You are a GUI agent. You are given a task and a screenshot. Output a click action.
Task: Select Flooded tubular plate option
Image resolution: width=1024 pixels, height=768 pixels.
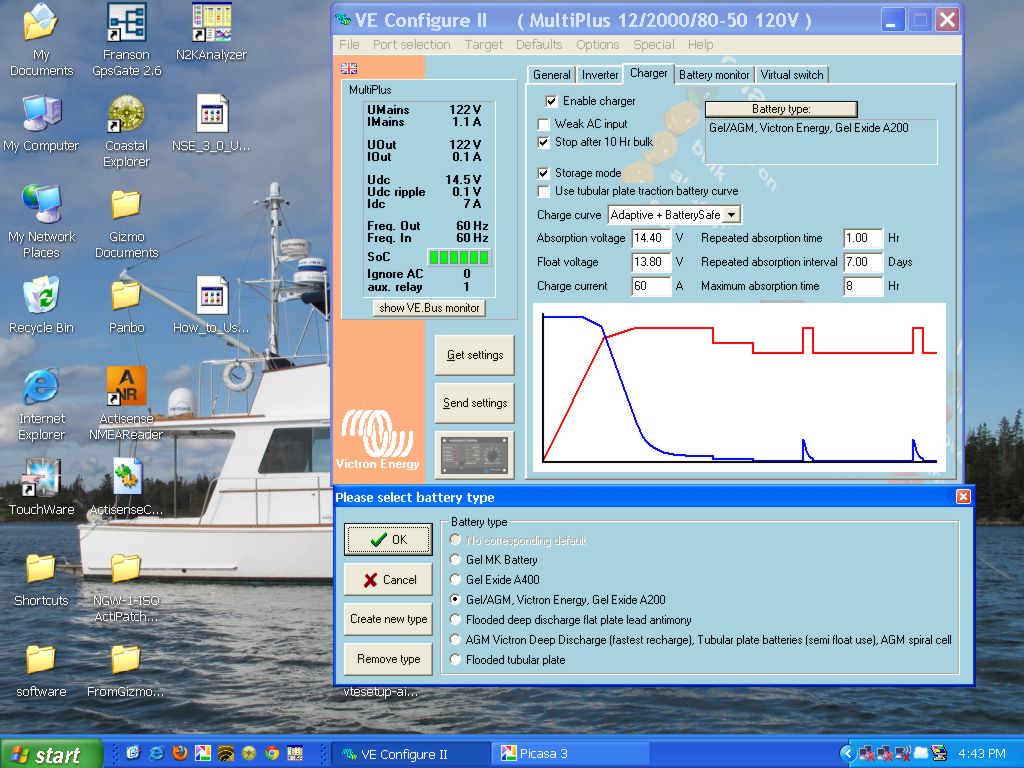click(x=456, y=660)
